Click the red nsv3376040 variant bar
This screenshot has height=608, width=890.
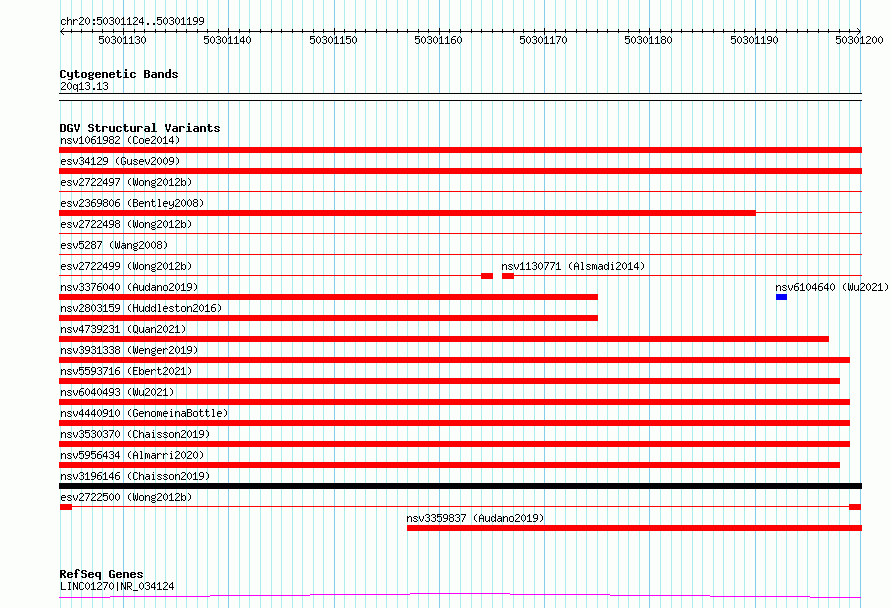(x=329, y=297)
